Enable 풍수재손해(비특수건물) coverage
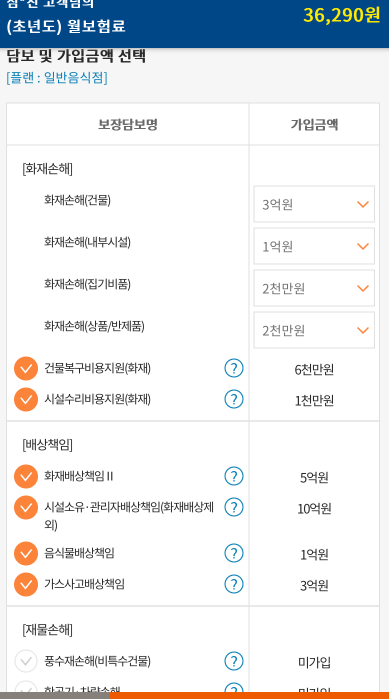This screenshot has width=389, height=699. pyautogui.click(x=26, y=662)
